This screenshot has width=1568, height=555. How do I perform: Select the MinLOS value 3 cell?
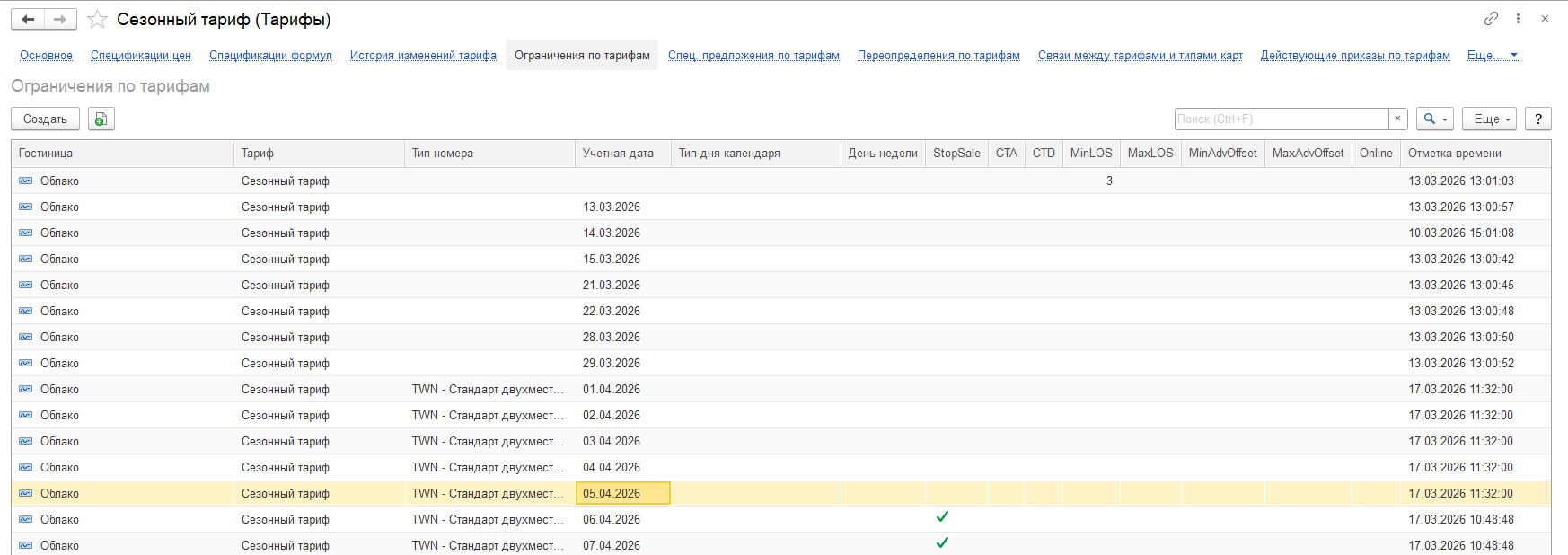[x=1091, y=181]
